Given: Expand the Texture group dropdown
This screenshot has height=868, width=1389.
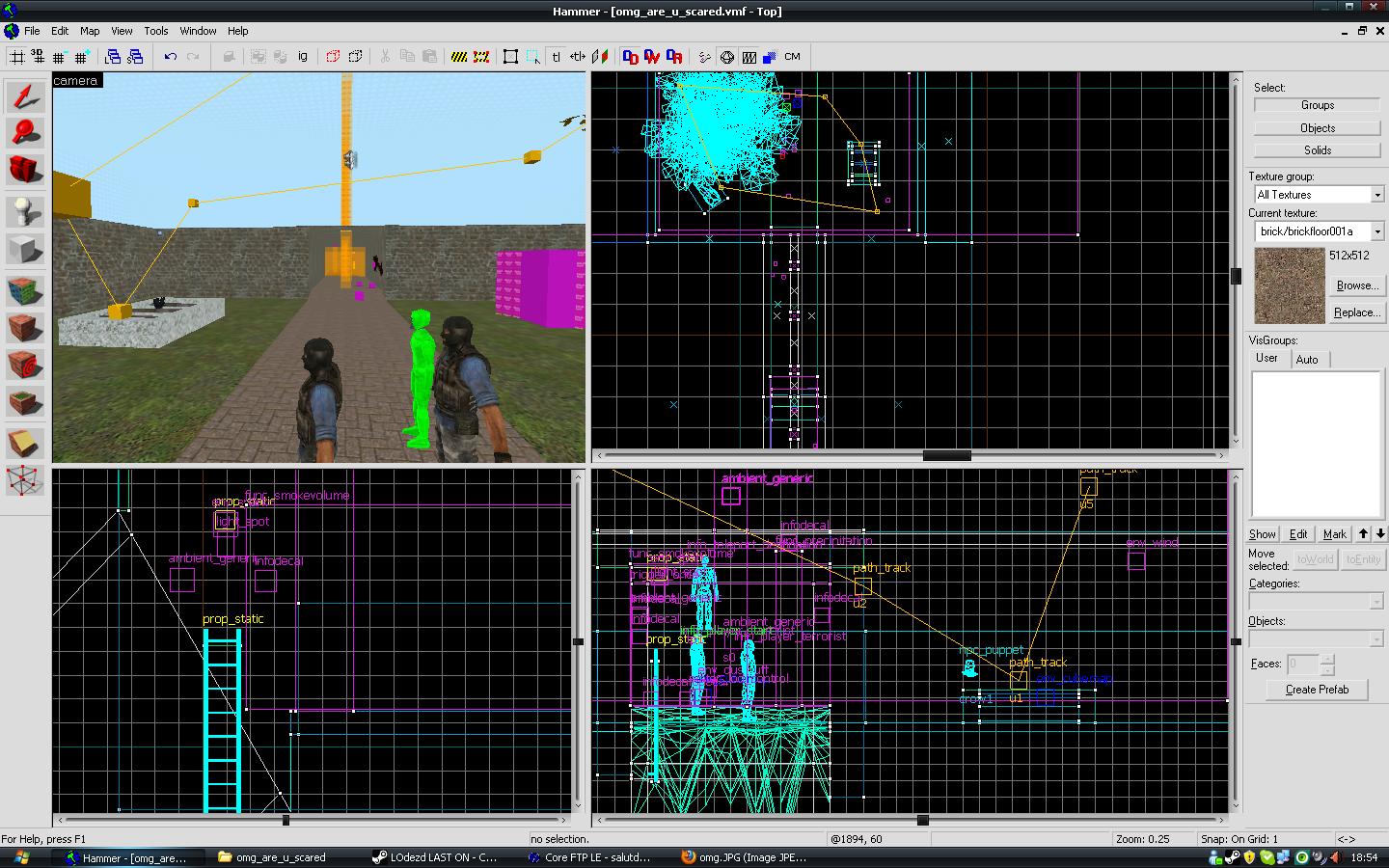Looking at the screenshot, I should point(1377,195).
